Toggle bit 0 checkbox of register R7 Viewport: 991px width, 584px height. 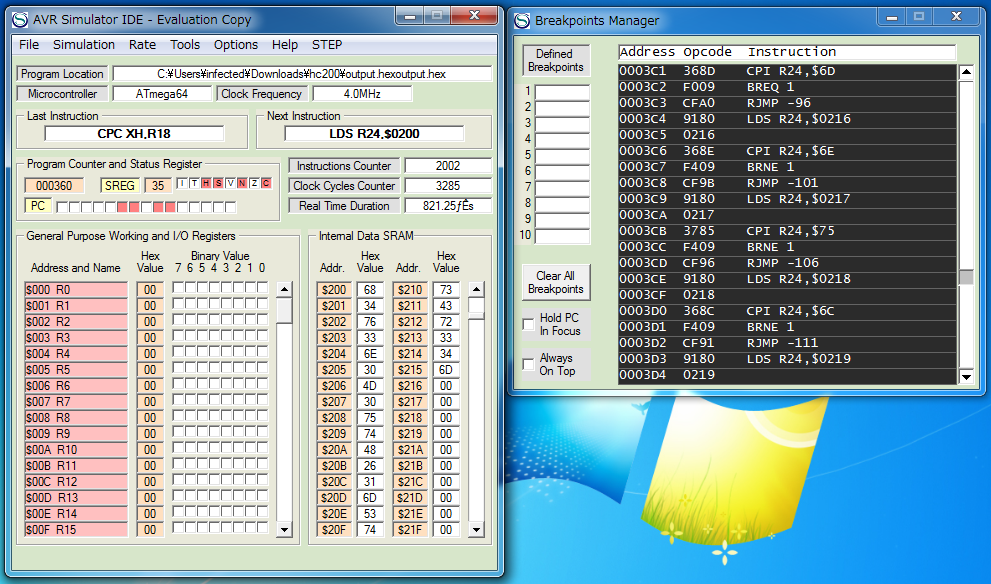(262, 399)
